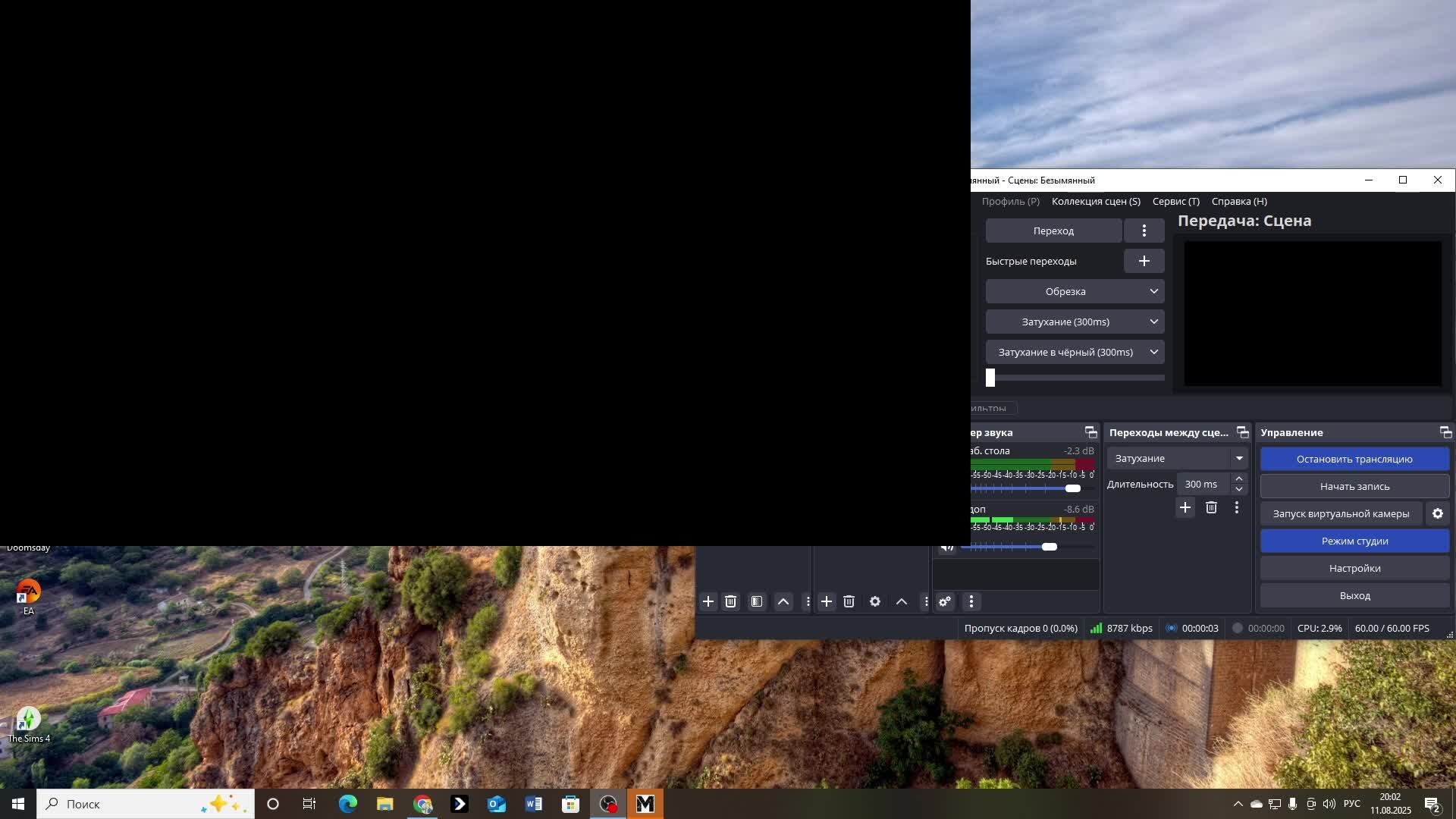Viewport: 1456px width, 819px height.
Task: Undock the Управление panel using float icon
Action: coord(1445,432)
